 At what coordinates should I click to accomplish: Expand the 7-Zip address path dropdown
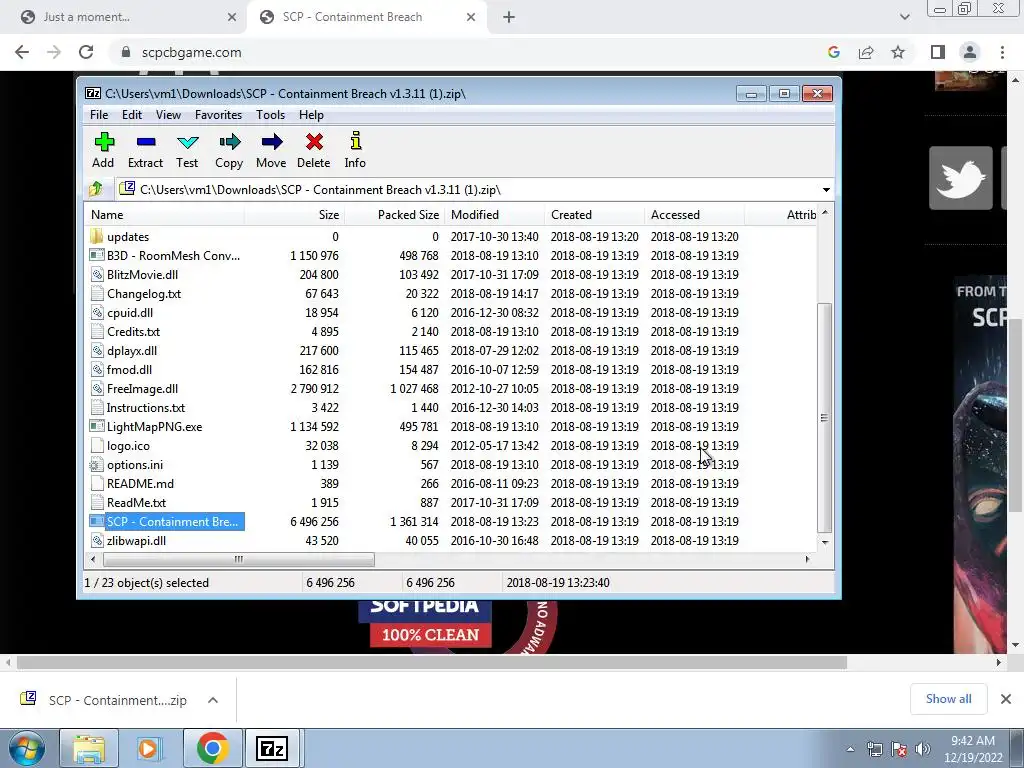(826, 189)
